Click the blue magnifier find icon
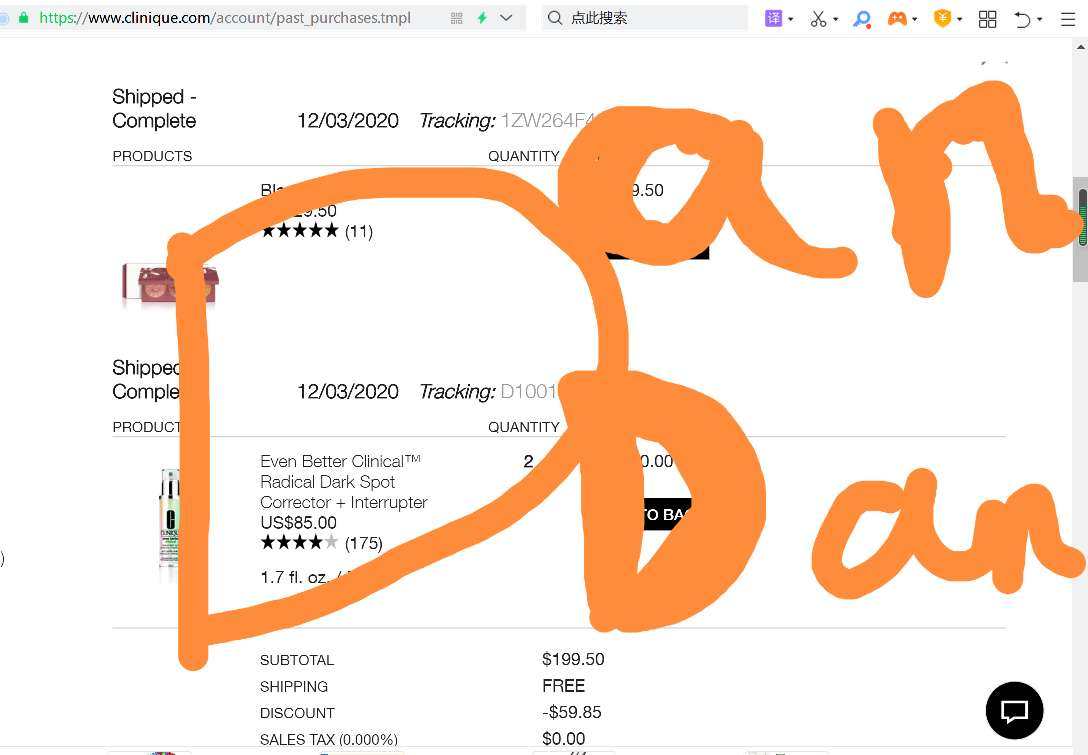 point(862,19)
